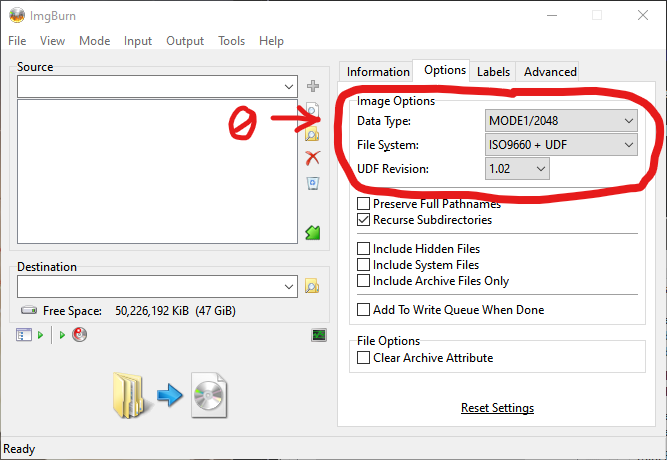Expand the Source path dropdown
Viewport: 667px width, 460px height.
(289, 87)
